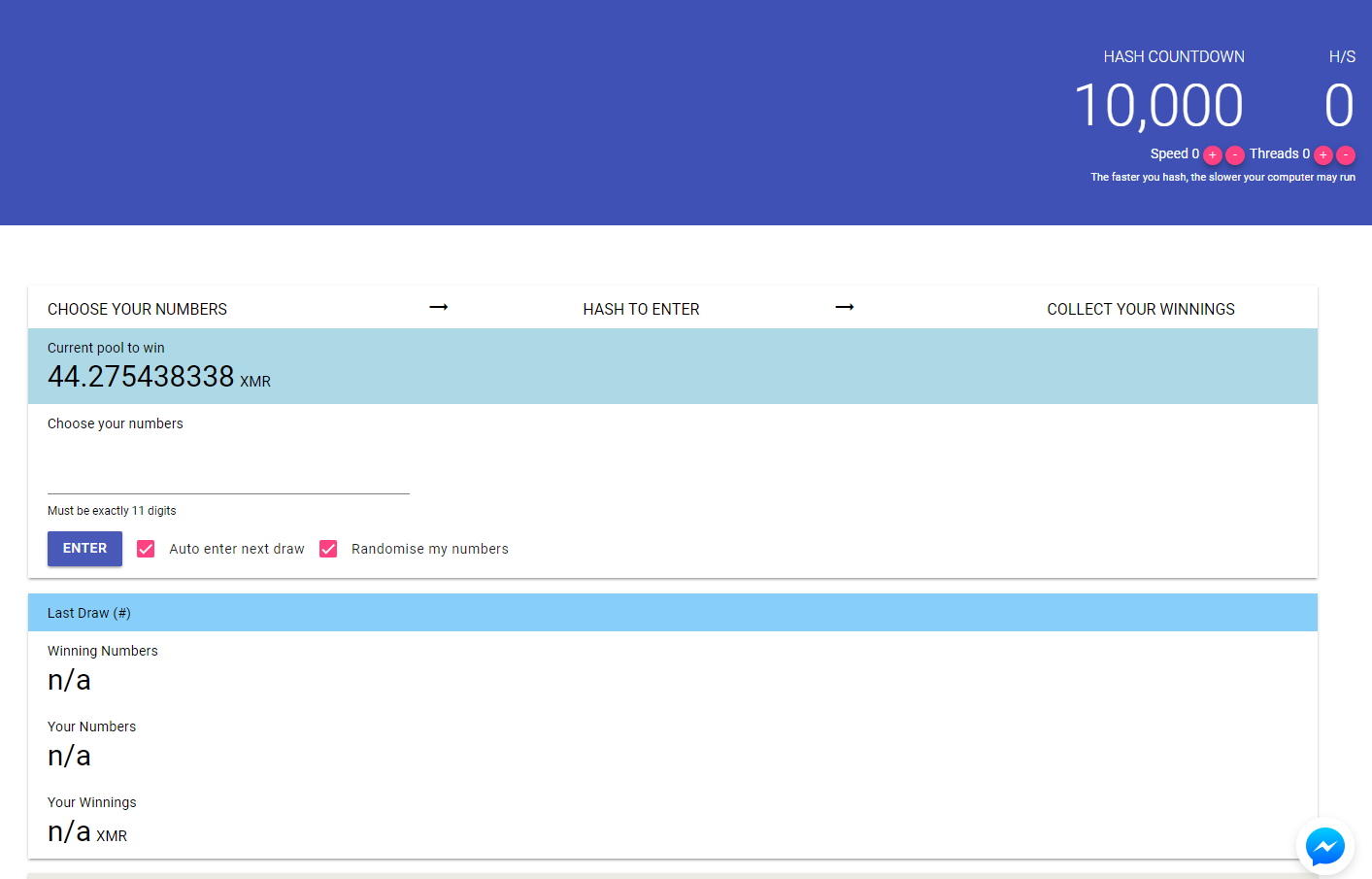Screen dimensions: 1372x879
Task: Increase the Speed with plus button
Action: click(1212, 155)
